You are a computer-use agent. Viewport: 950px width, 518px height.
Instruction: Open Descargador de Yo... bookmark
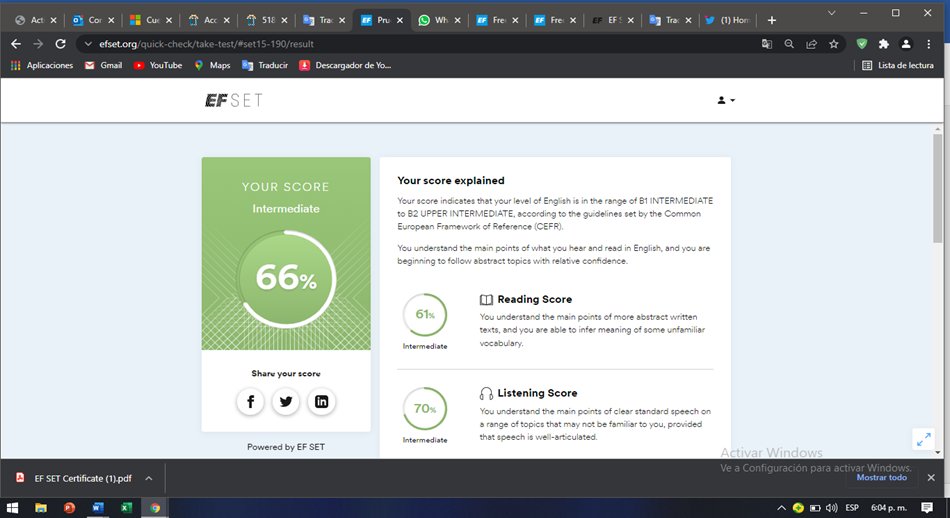coord(345,65)
